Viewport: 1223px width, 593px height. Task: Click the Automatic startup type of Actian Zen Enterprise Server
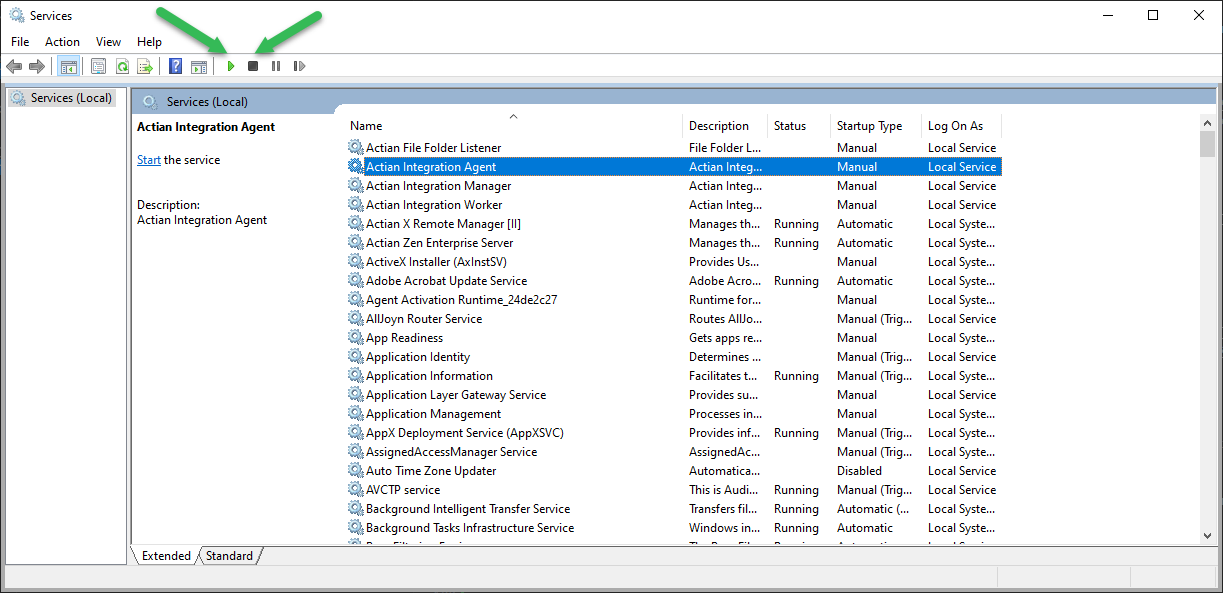coord(865,243)
